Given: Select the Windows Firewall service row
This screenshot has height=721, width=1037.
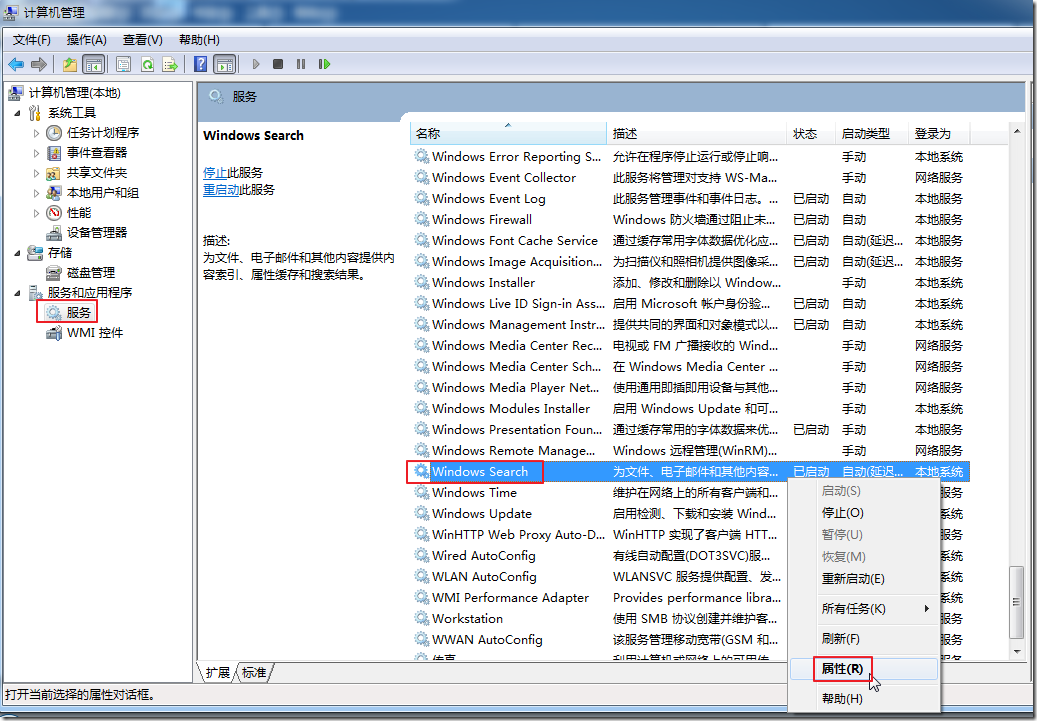Looking at the screenshot, I should point(690,220).
